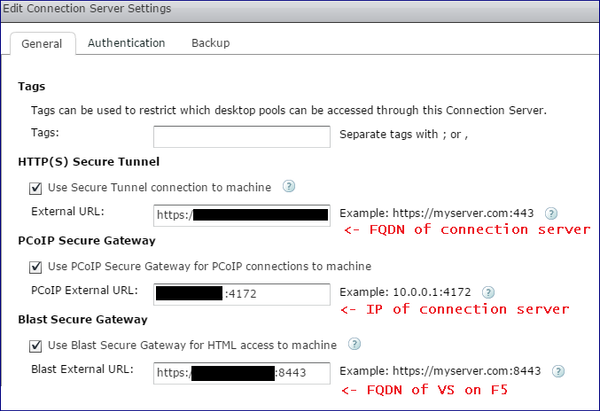Open the Backup tab
This screenshot has height=411, width=600.
point(210,43)
